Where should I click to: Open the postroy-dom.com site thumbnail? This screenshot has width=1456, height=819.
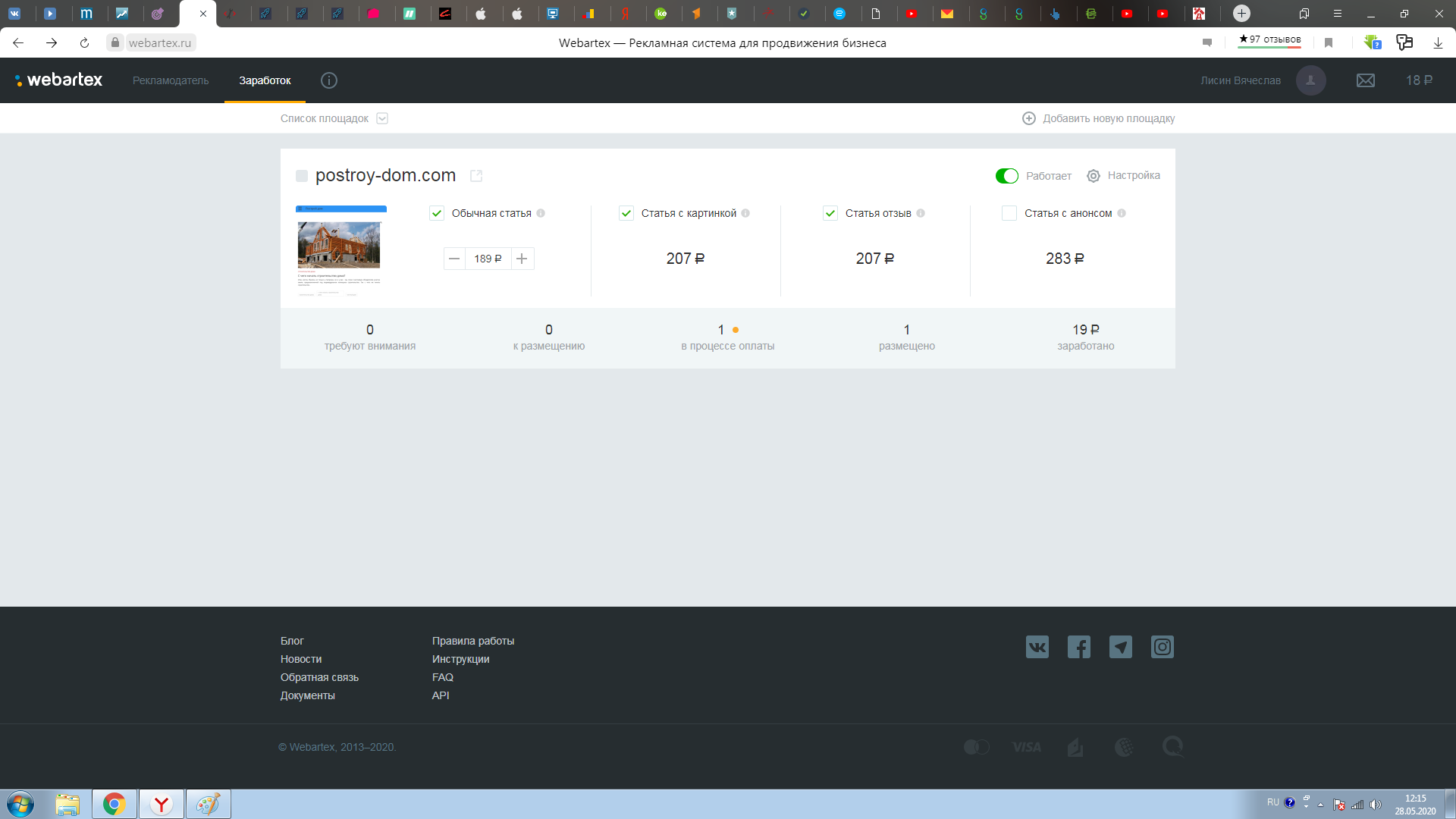click(x=340, y=250)
